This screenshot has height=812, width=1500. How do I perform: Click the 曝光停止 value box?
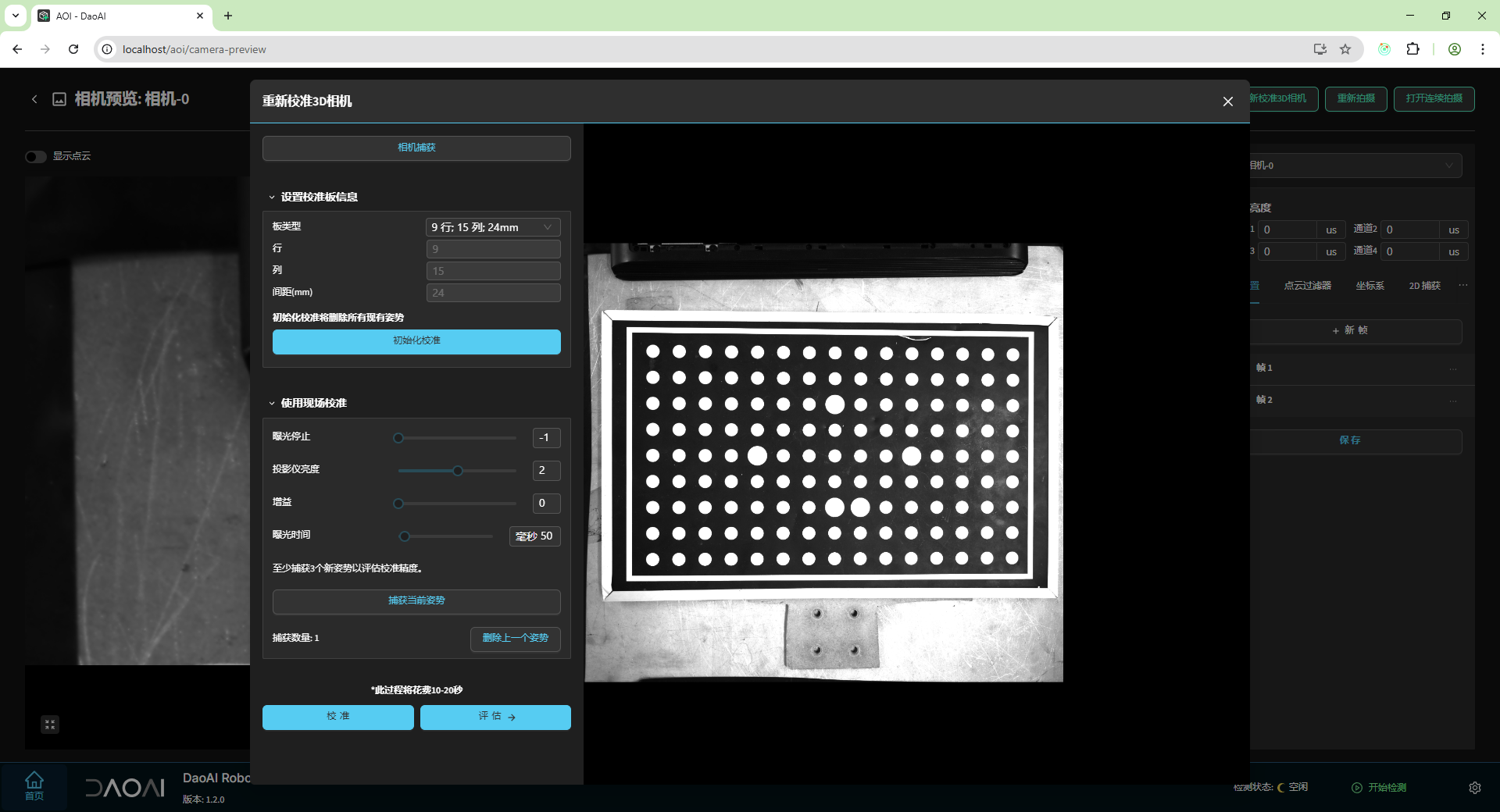(x=546, y=438)
